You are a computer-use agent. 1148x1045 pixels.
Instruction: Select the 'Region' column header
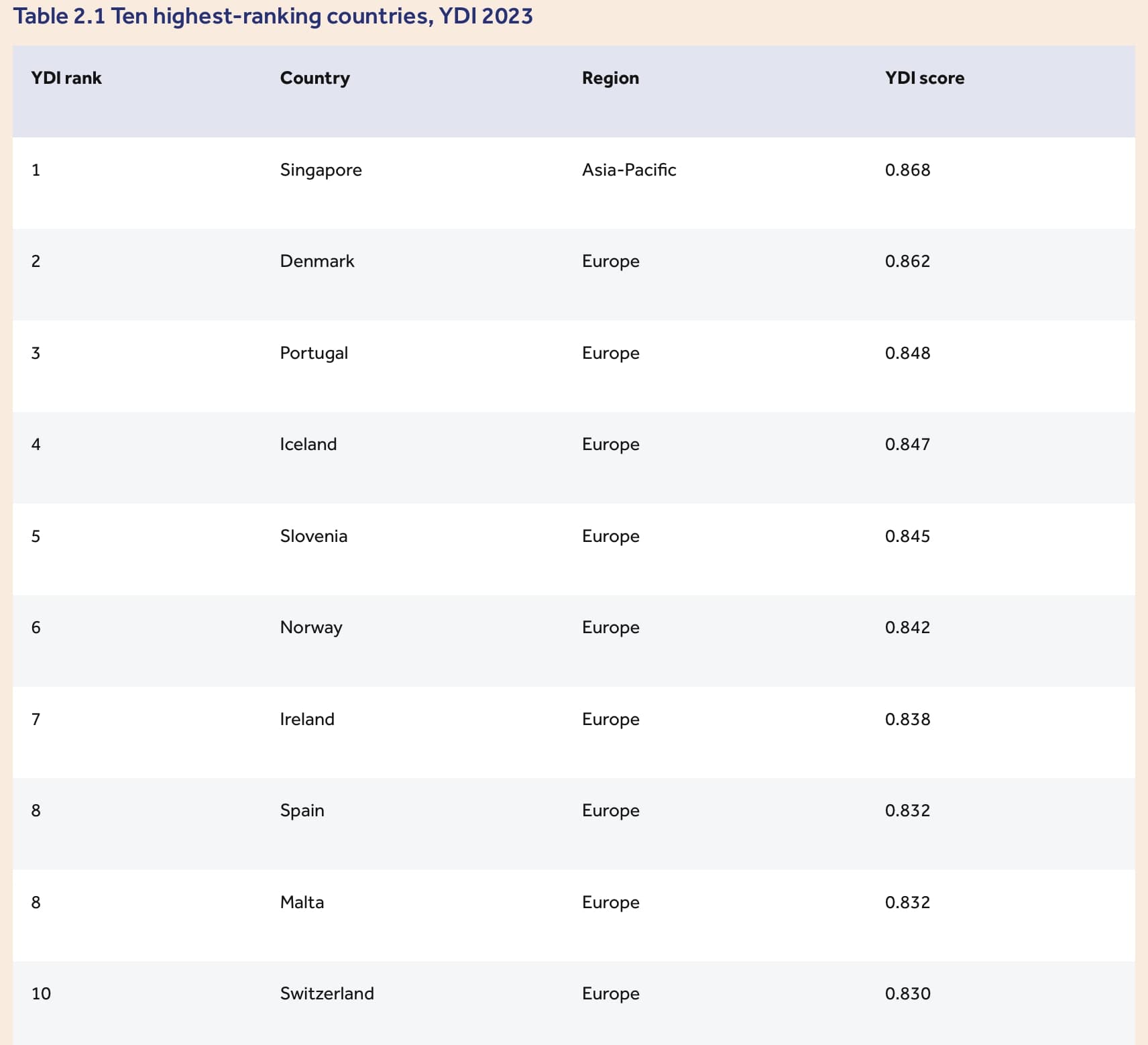(x=610, y=78)
